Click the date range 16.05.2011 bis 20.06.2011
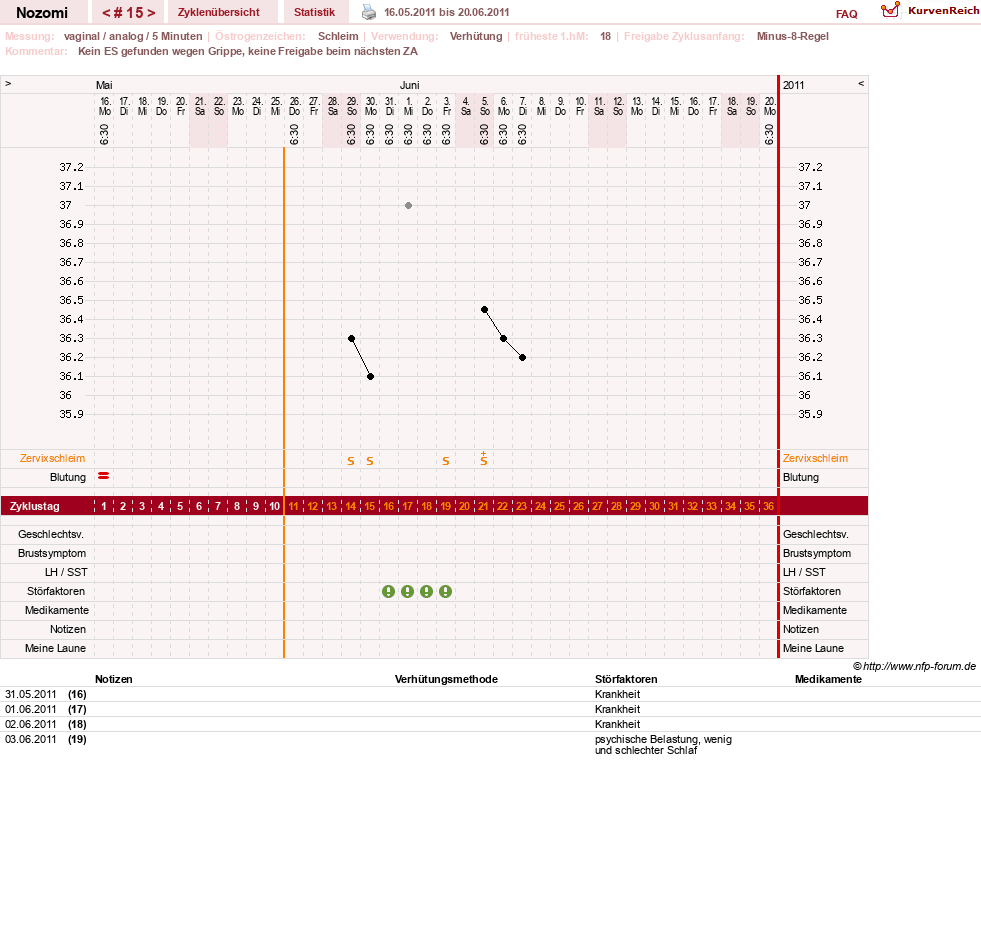The width and height of the screenshot is (981, 952). point(446,12)
